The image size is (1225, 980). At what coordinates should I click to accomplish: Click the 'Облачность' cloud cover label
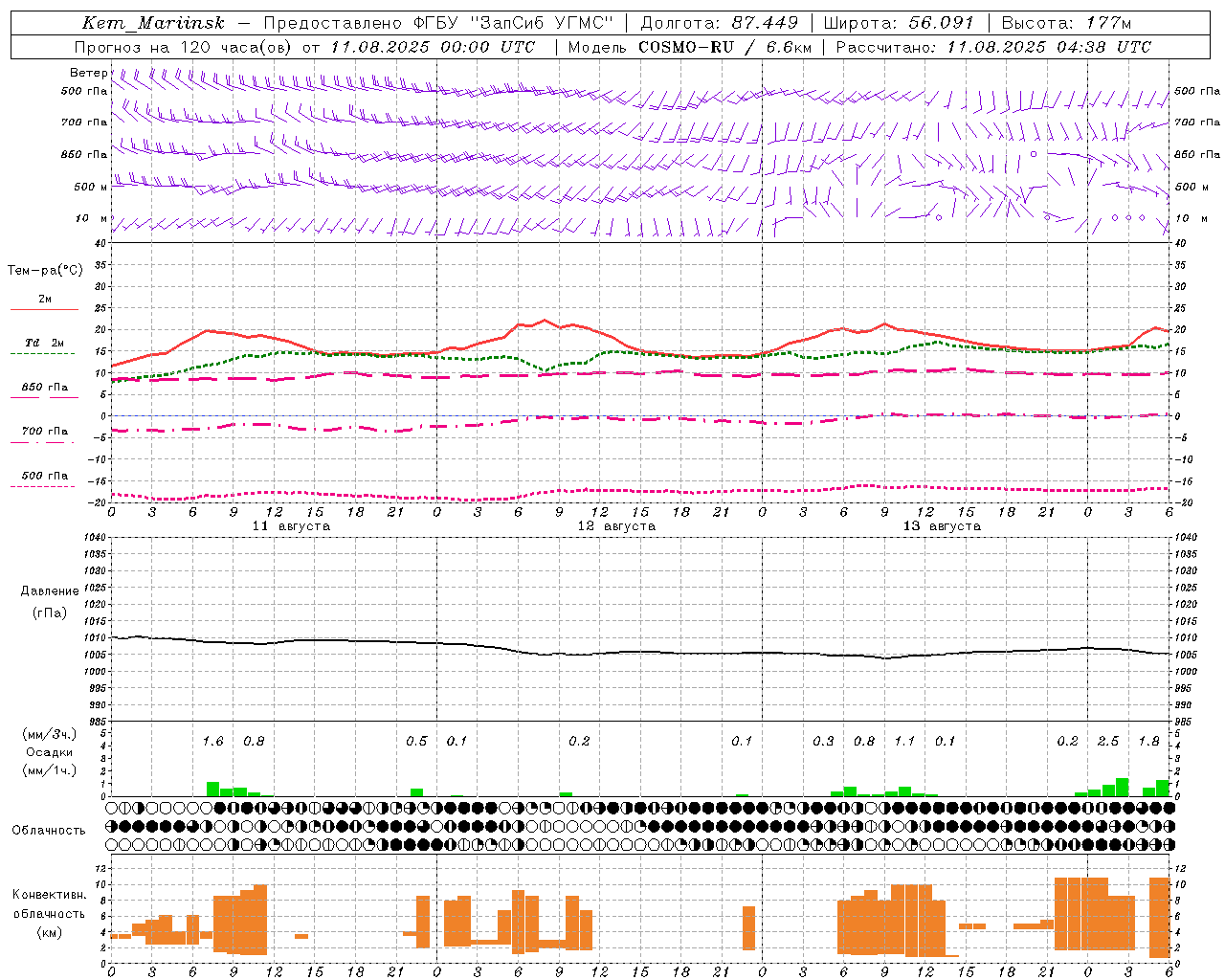pyautogui.click(x=49, y=831)
